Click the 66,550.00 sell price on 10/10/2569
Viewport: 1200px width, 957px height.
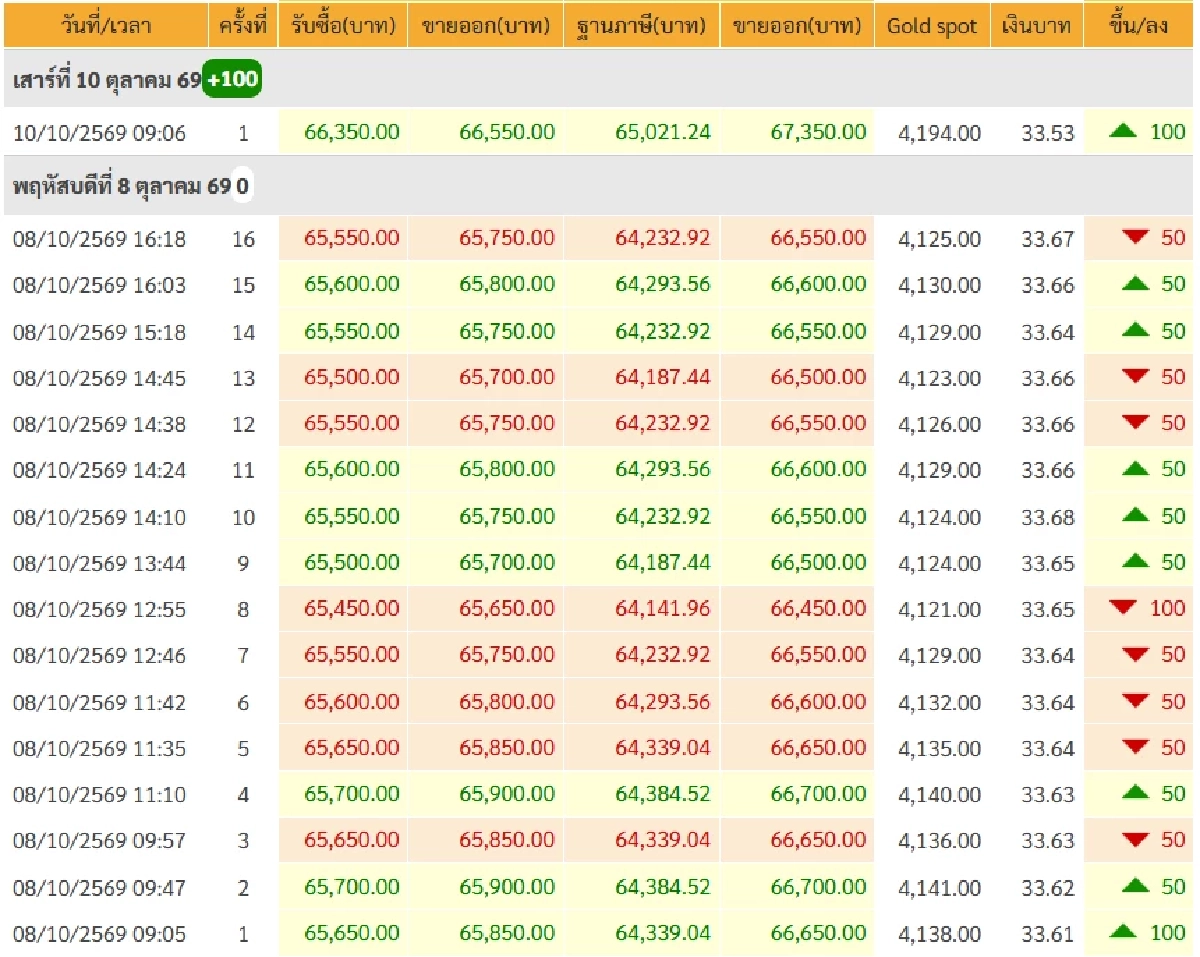(x=507, y=132)
